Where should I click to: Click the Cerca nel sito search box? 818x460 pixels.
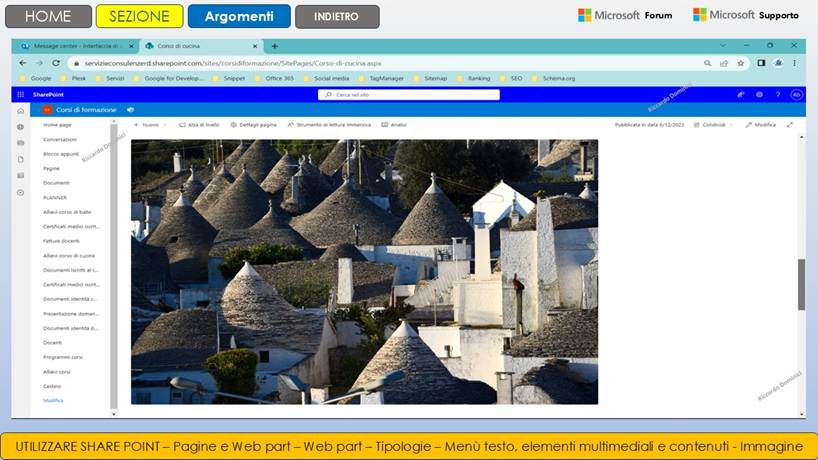tap(409, 94)
